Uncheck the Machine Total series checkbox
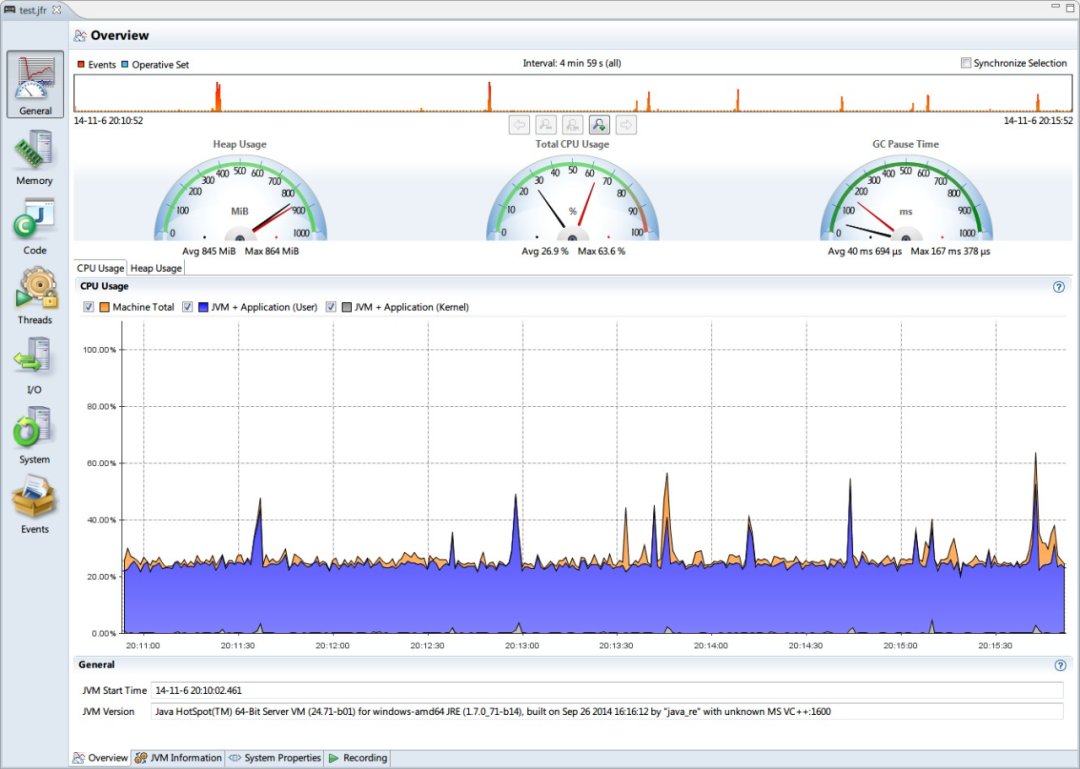This screenshot has height=769, width=1080. [88, 307]
